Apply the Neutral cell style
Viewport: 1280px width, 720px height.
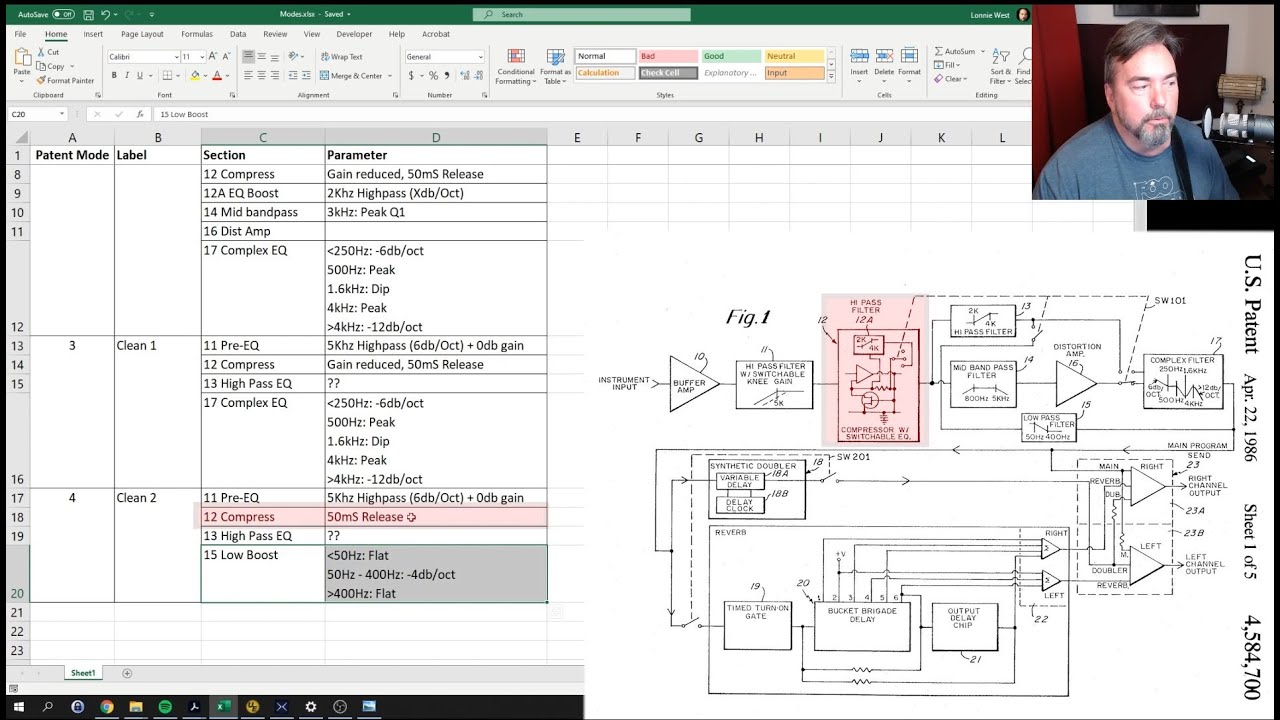tap(794, 56)
